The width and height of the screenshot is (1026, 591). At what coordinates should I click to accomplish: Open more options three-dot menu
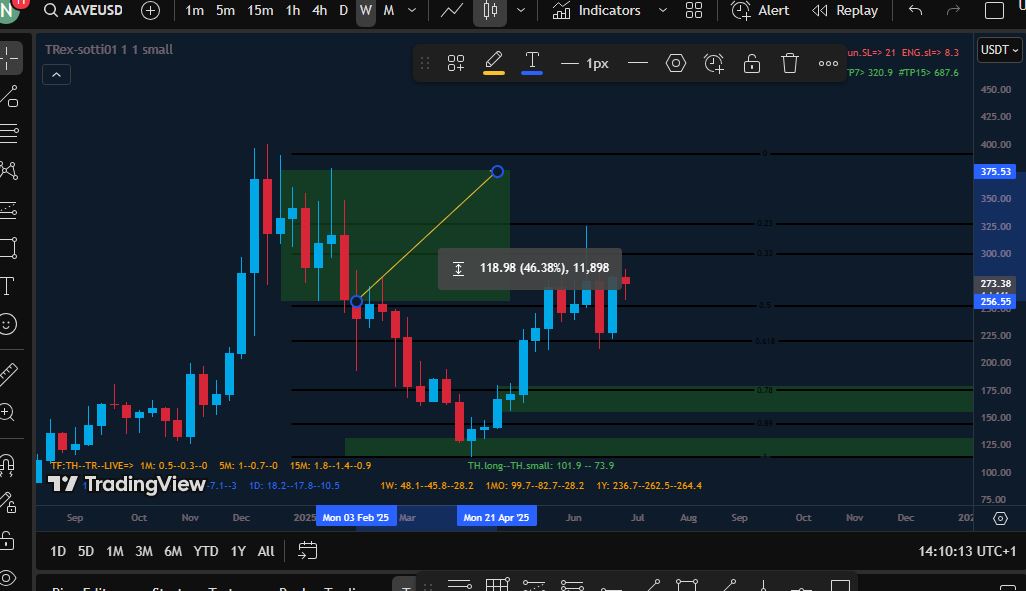click(828, 63)
